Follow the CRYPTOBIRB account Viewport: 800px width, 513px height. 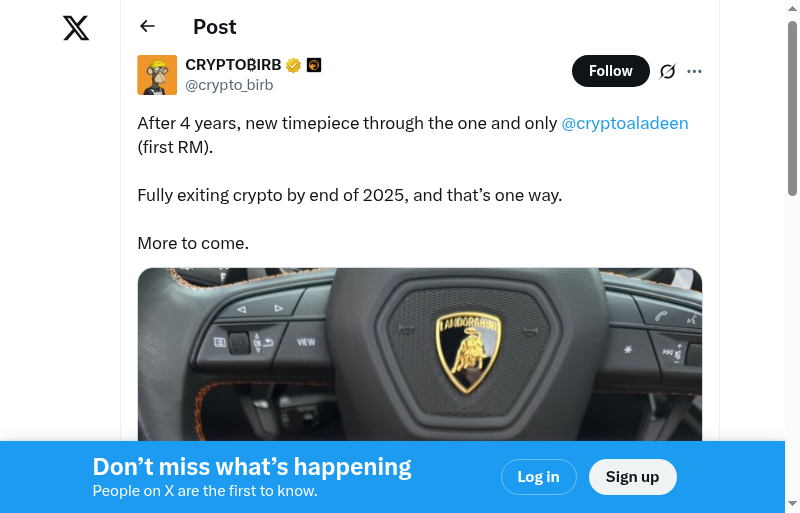click(x=610, y=71)
